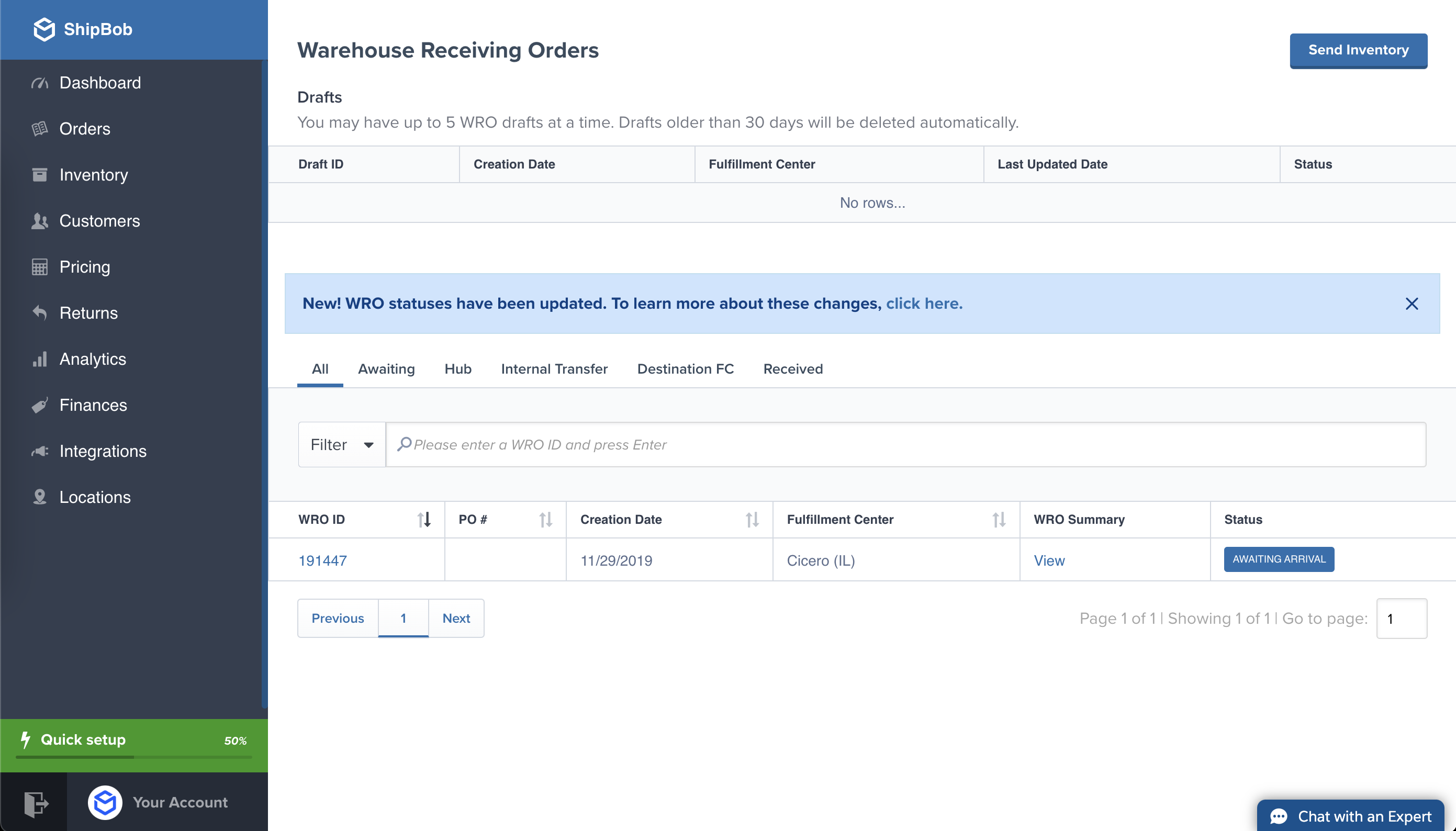The height and width of the screenshot is (831, 1456).
Task: Open the Integrations menu item
Action: coord(103,452)
